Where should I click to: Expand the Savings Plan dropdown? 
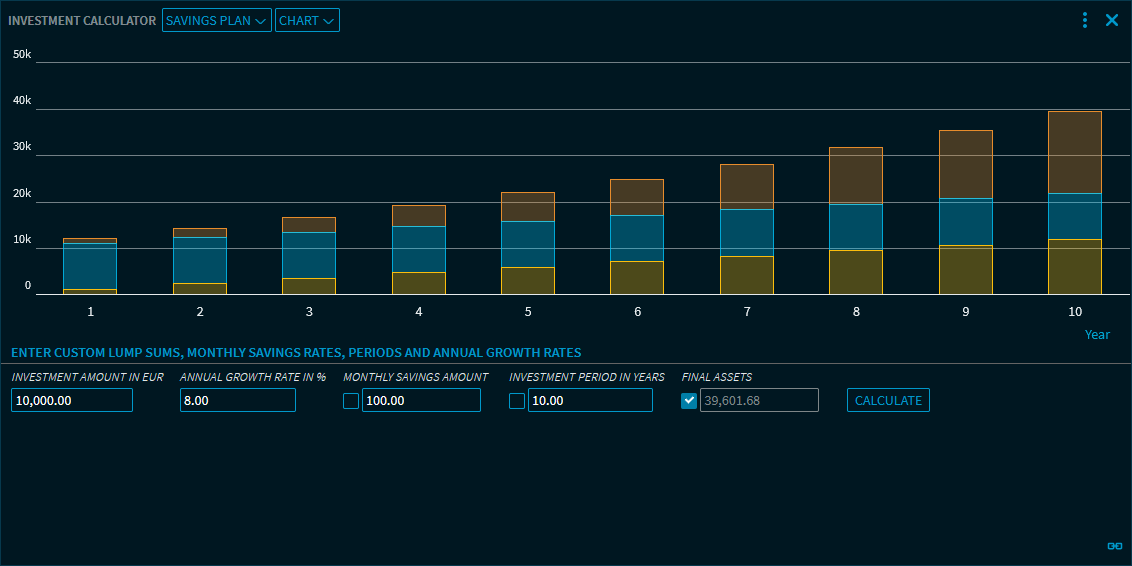pyautogui.click(x=216, y=21)
